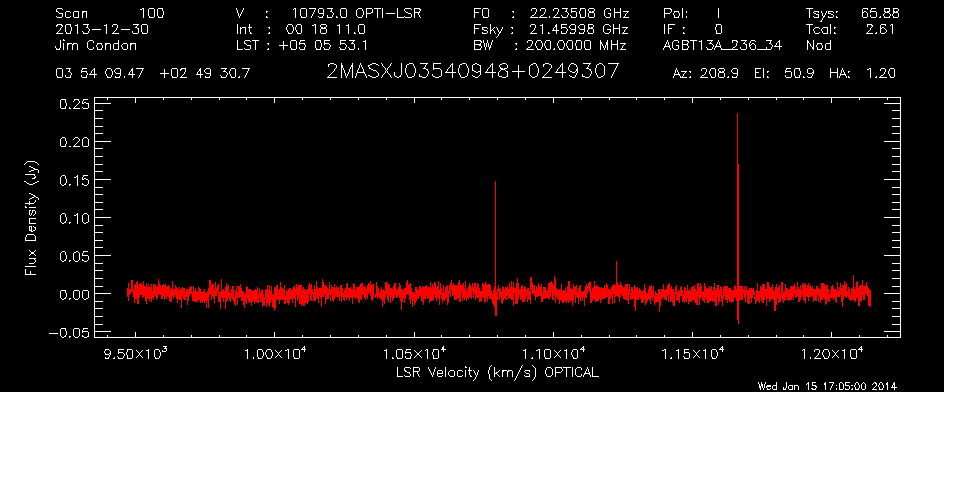Select the declination +02 49 30.7
This screenshot has height=490, width=962.
click(205, 74)
